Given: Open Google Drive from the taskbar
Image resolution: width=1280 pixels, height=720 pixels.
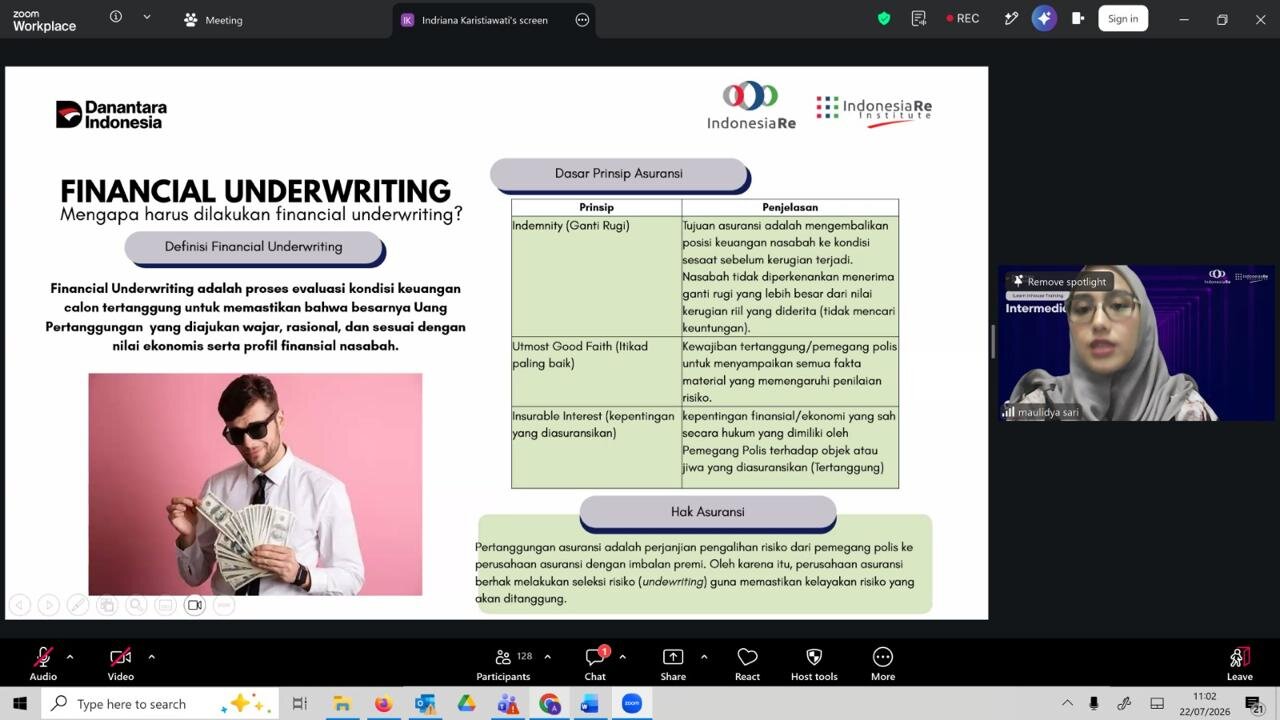Looking at the screenshot, I should 466,704.
